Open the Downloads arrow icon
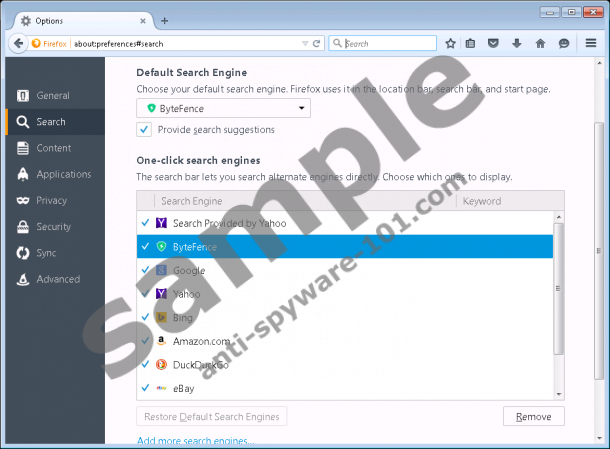Viewport: 610px width, 449px height. coord(517,43)
